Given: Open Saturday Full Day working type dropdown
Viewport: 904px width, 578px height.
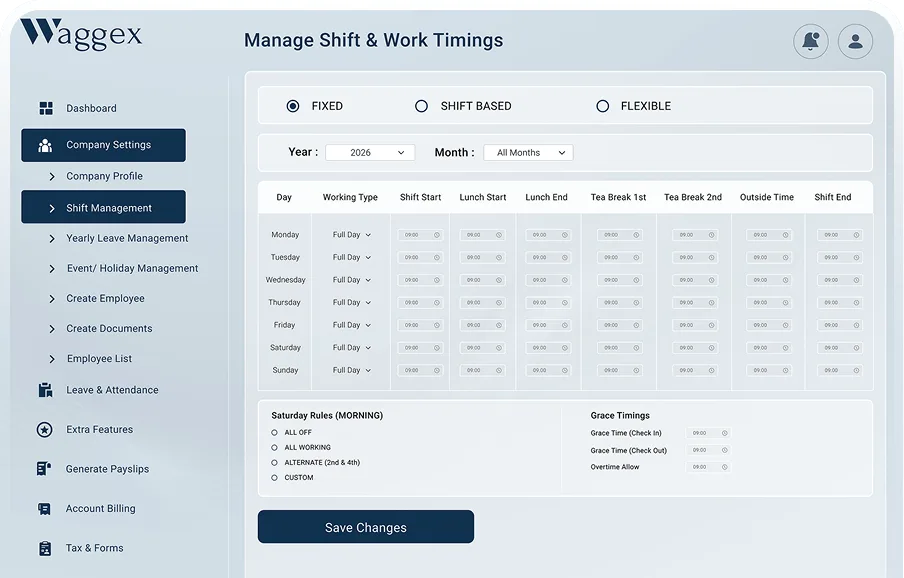Looking at the screenshot, I should [352, 347].
